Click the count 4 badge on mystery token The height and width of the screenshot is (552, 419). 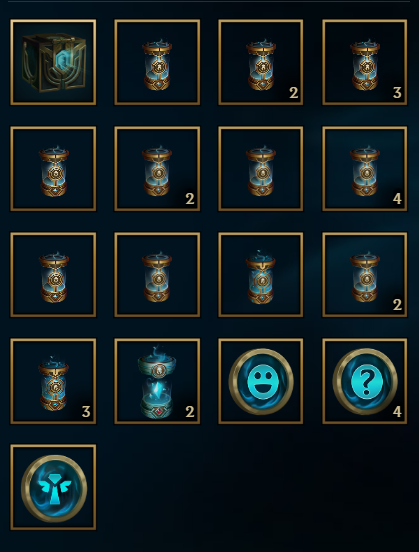pos(397,411)
